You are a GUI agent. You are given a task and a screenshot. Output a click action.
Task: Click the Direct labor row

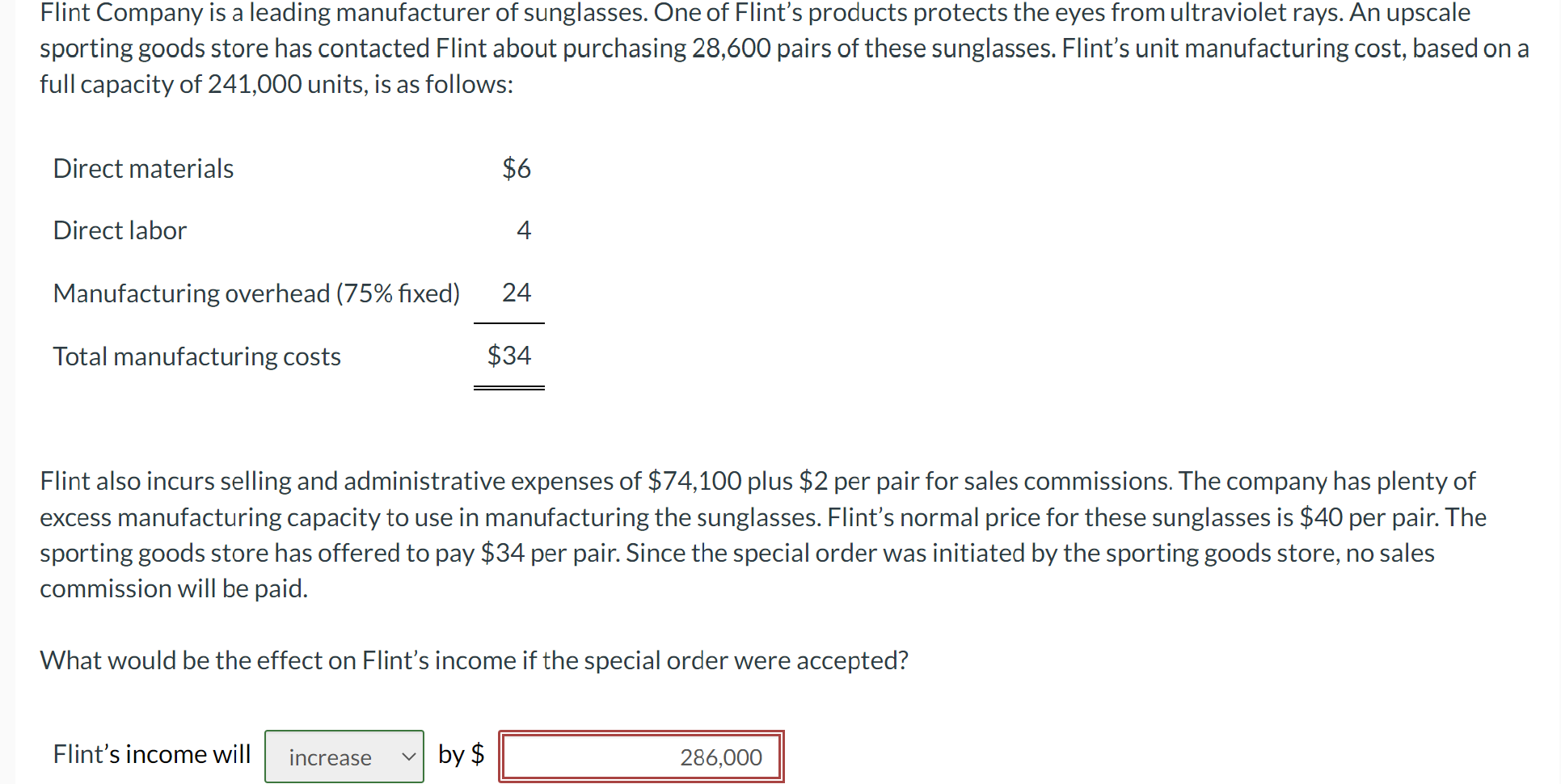pyautogui.click(x=120, y=230)
